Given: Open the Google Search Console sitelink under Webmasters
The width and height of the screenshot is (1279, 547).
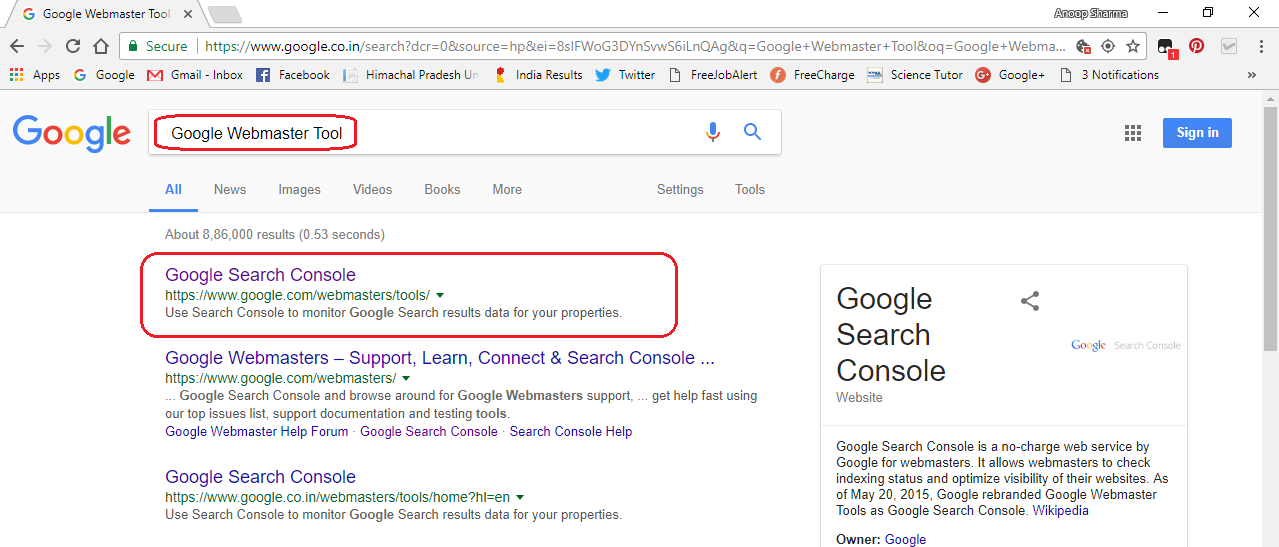Looking at the screenshot, I should pos(429,432).
